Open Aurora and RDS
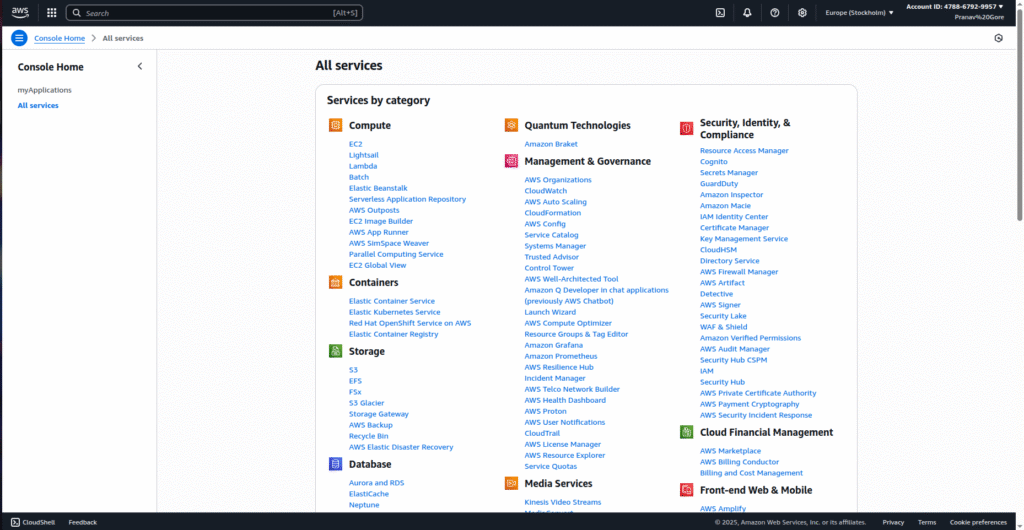 [376, 483]
